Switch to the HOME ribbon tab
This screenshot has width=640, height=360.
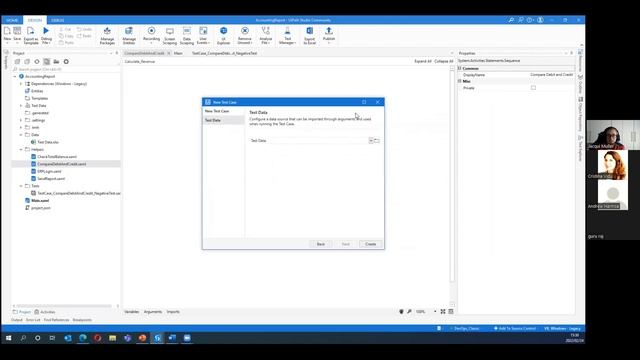pos(12,20)
